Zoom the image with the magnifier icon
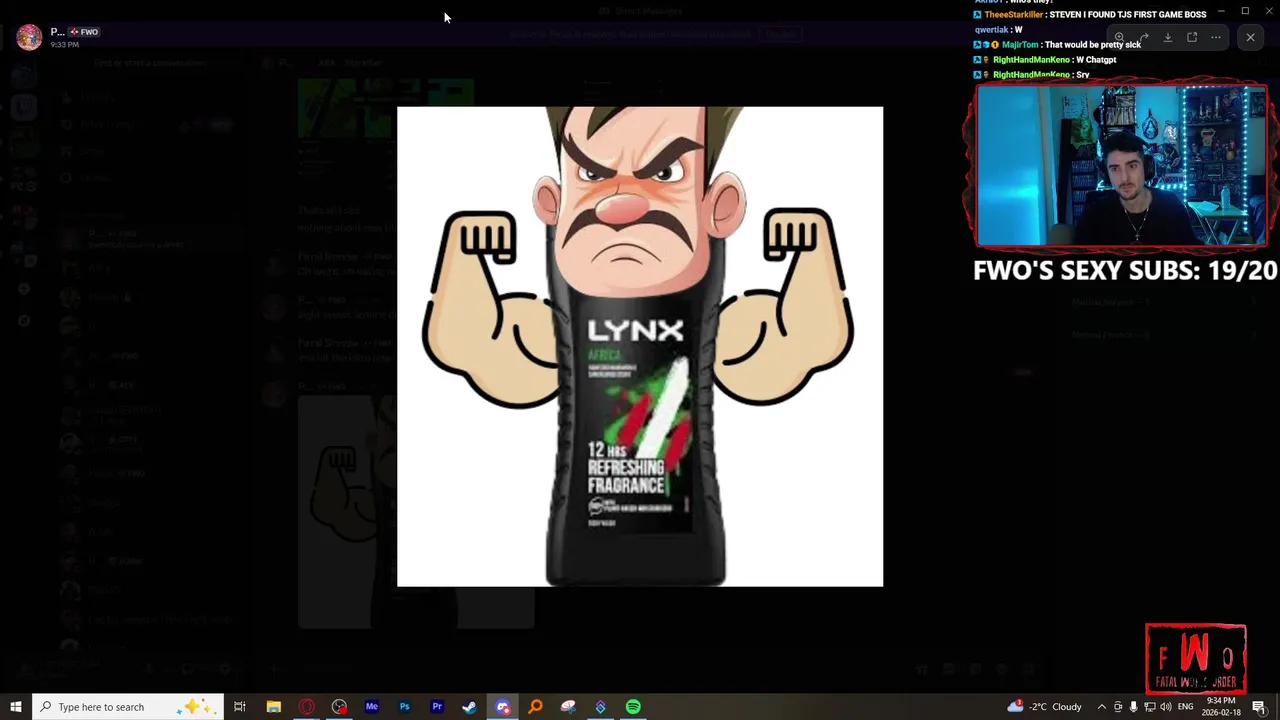Screen dimensions: 1280x720 pos(1119,37)
